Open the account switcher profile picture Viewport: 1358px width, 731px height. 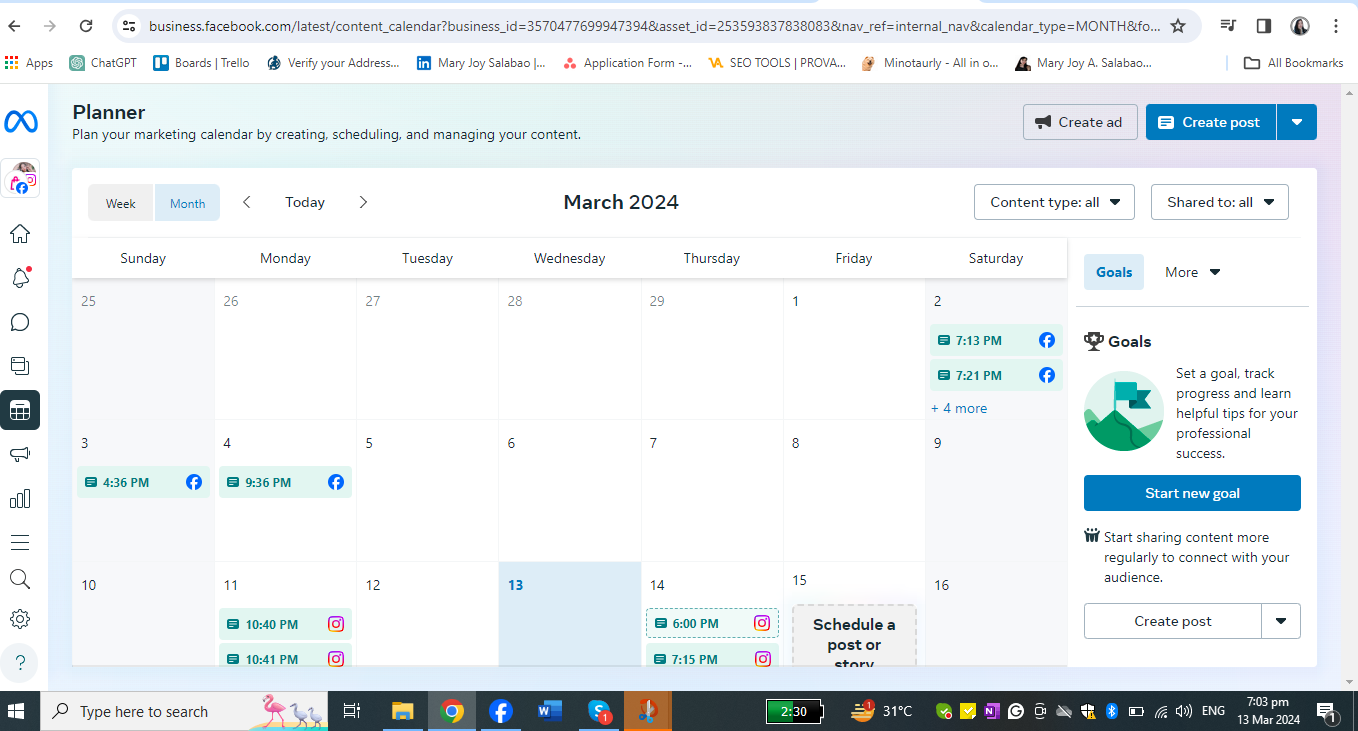pyautogui.click(x=22, y=178)
